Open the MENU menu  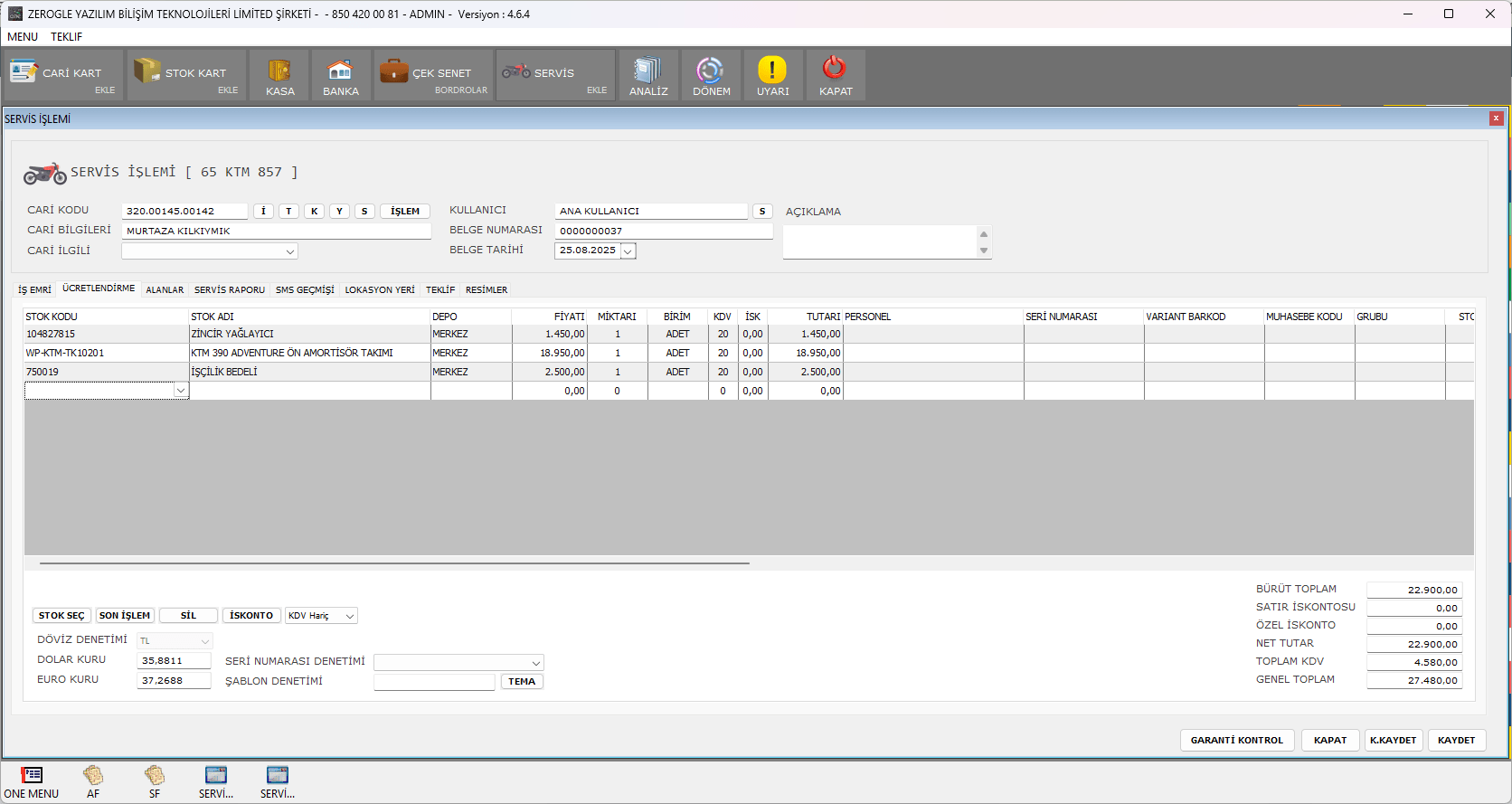point(23,37)
